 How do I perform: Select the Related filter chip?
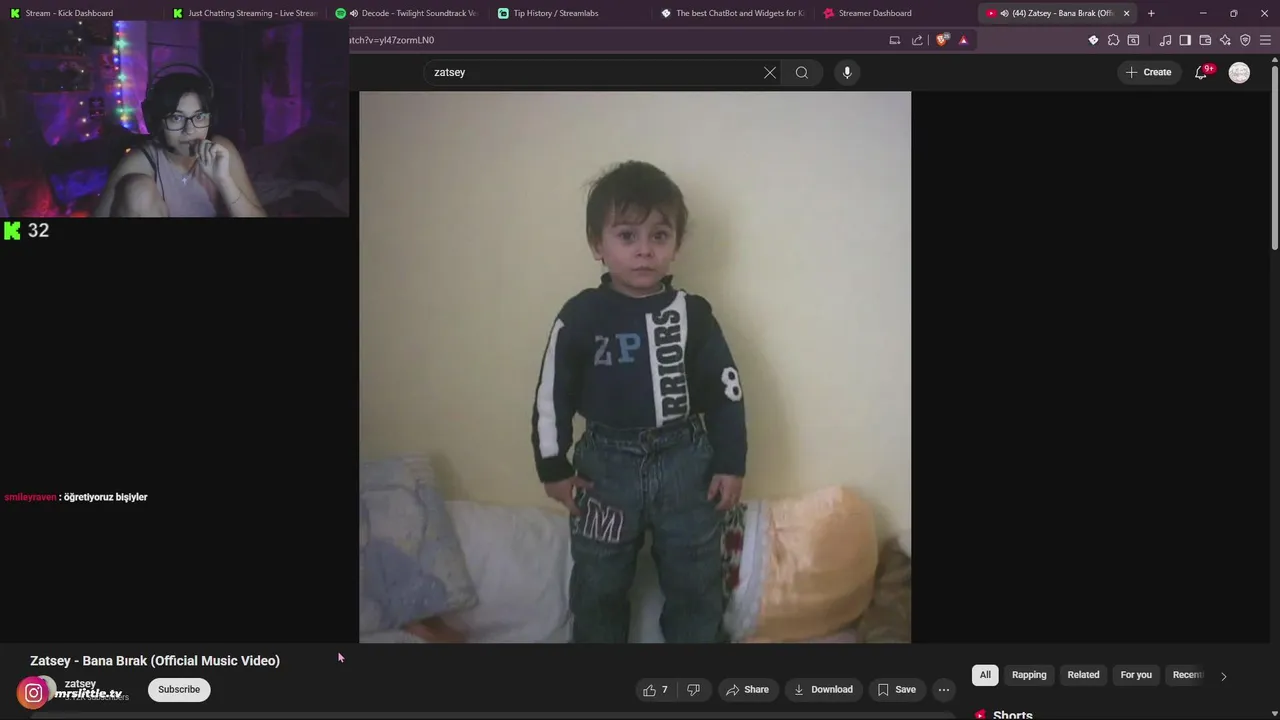pyautogui.click(x=1083, y=675)
